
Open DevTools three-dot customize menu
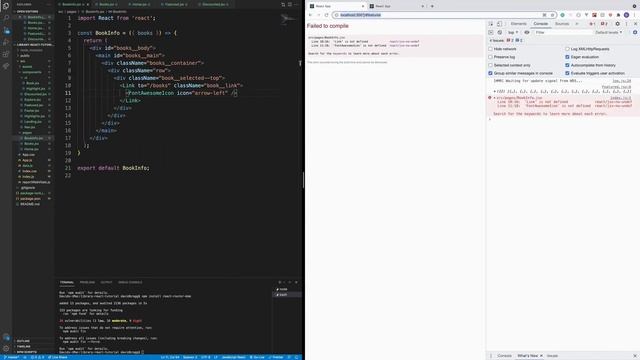pyautogui.click(x=626, y=24)
